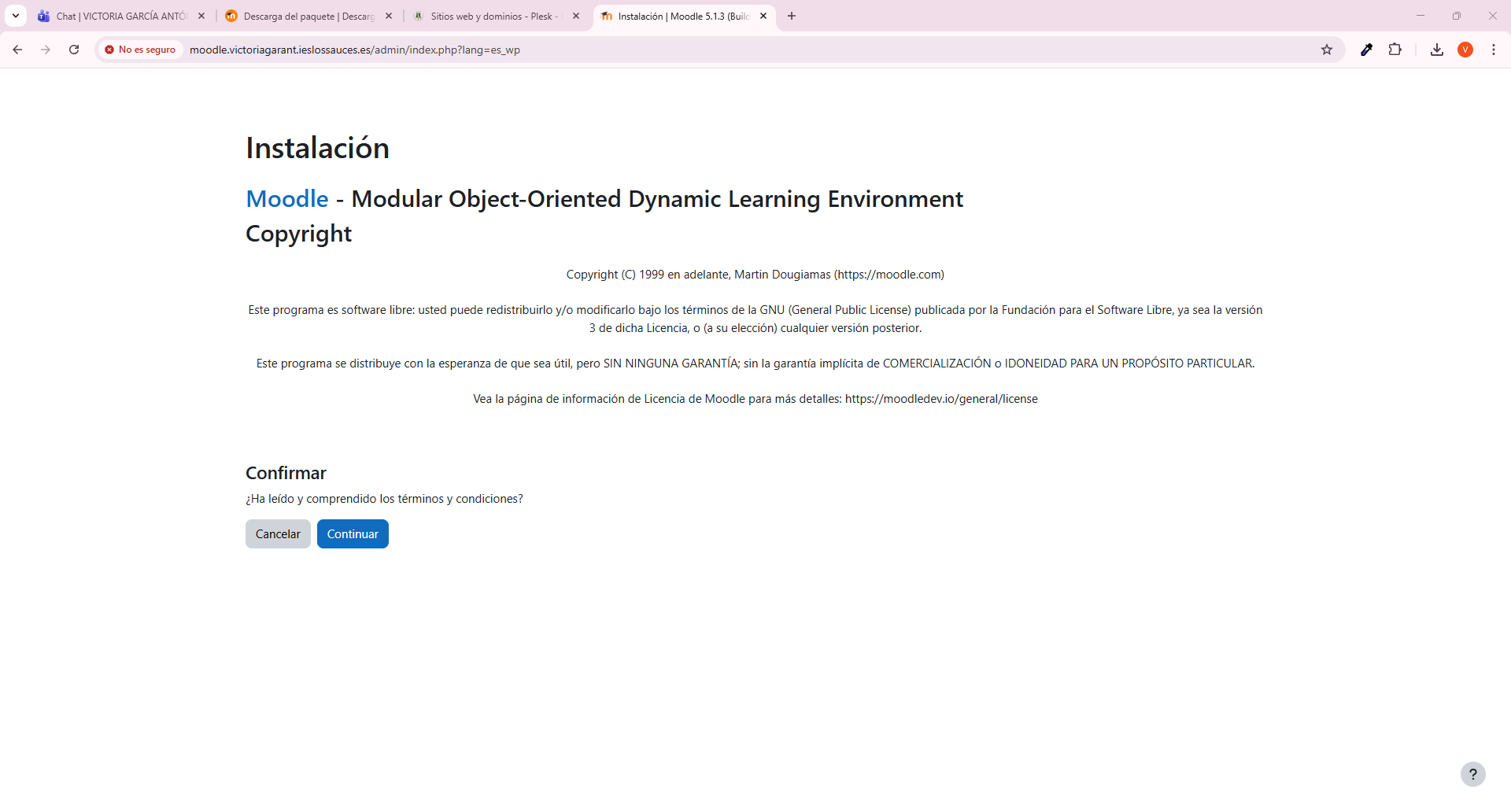Open the Chrome three-dot menu
This screenshot has width=1511, height=812.
1494,50
